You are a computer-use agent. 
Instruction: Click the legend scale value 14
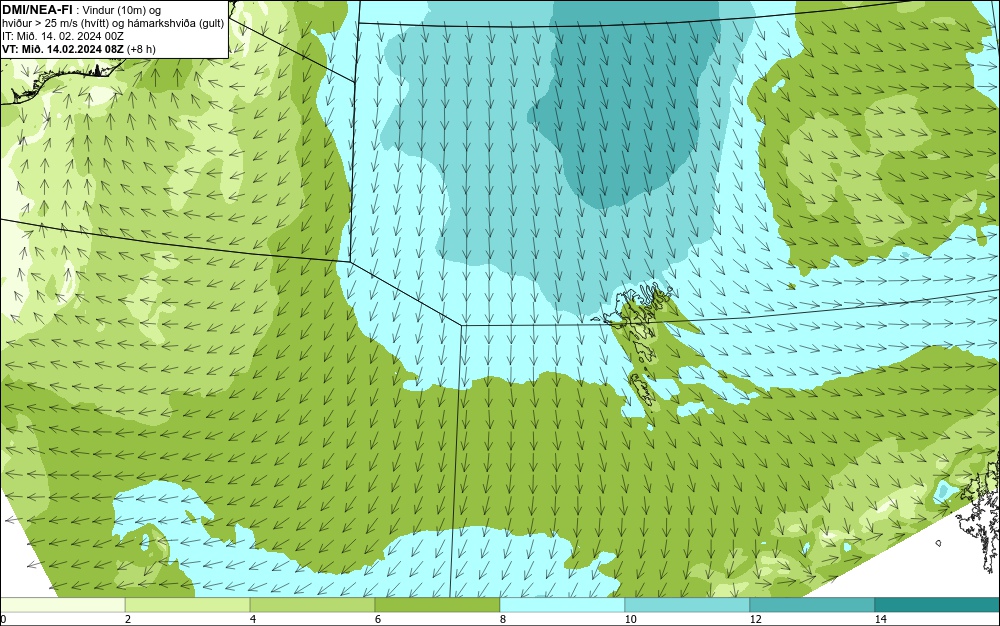click(x=881, y=619)
